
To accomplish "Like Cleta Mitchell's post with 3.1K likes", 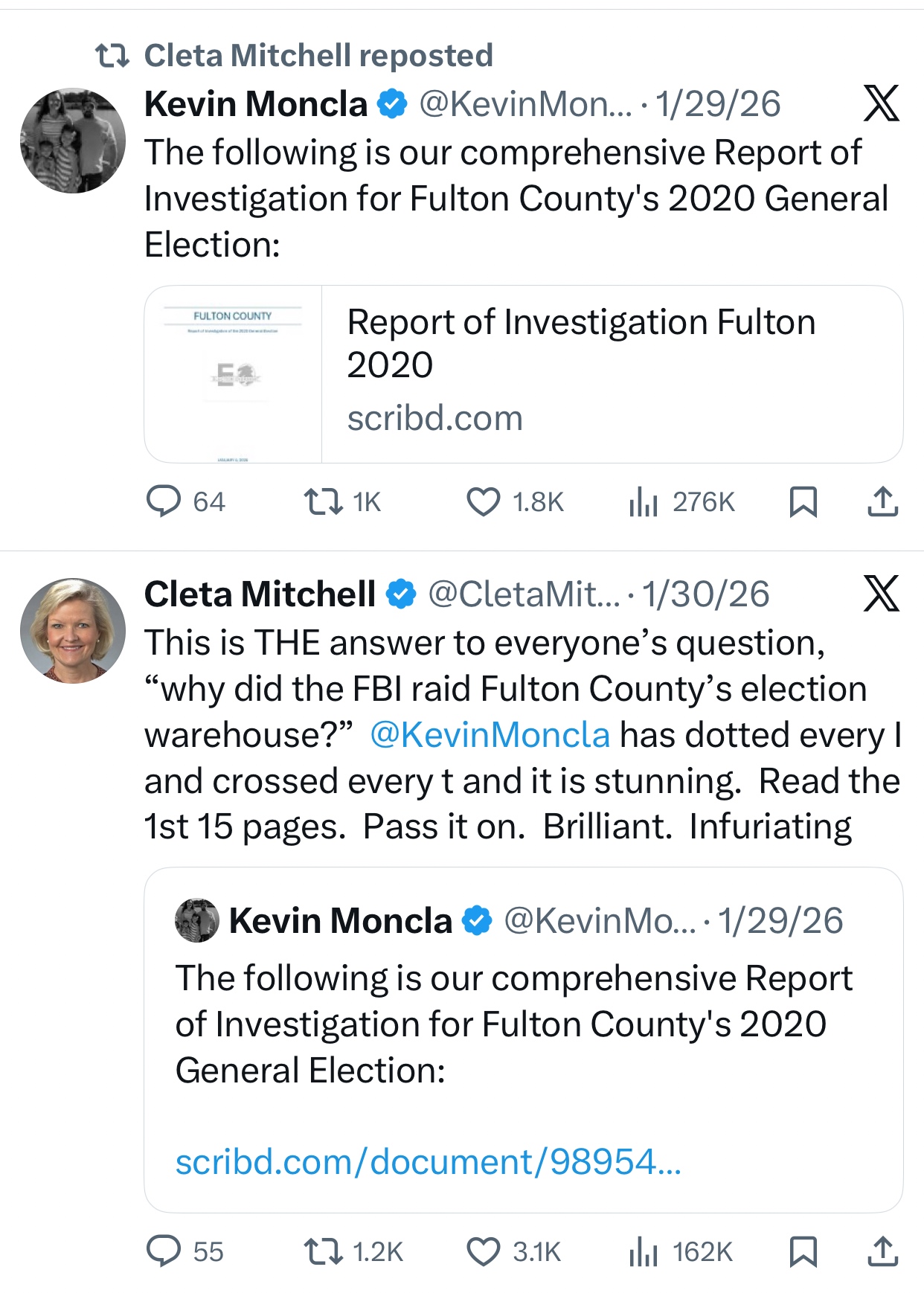I will pos(484,1251).
